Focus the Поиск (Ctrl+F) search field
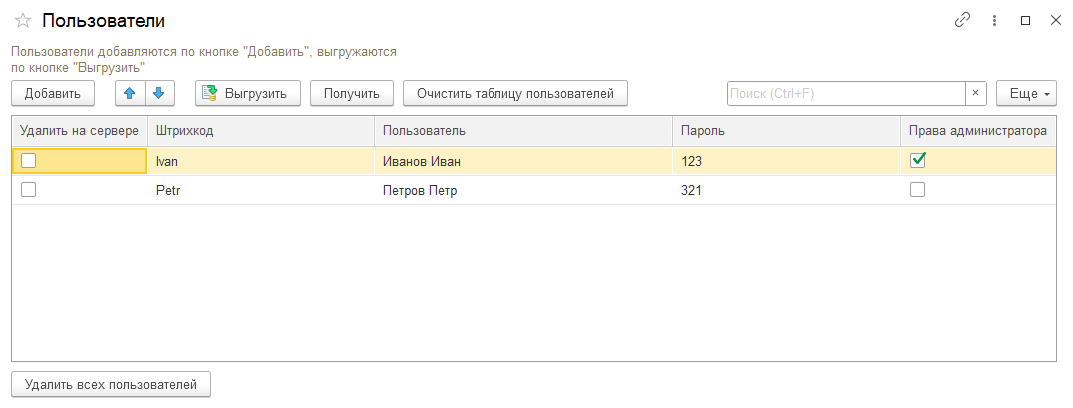Viewport: 1073px width, 408px height. pos(846,94)
